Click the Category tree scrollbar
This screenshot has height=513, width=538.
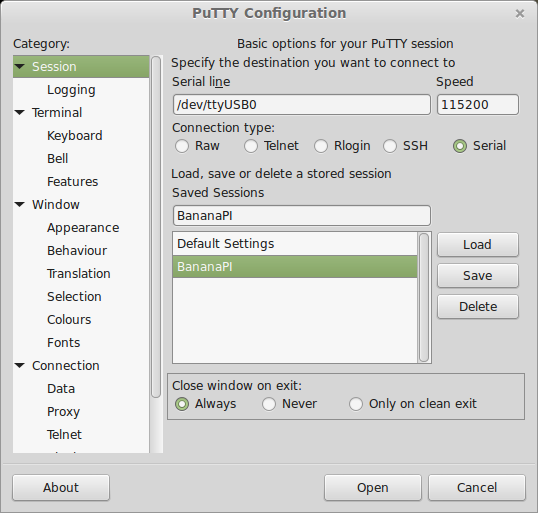click(156, 227)
